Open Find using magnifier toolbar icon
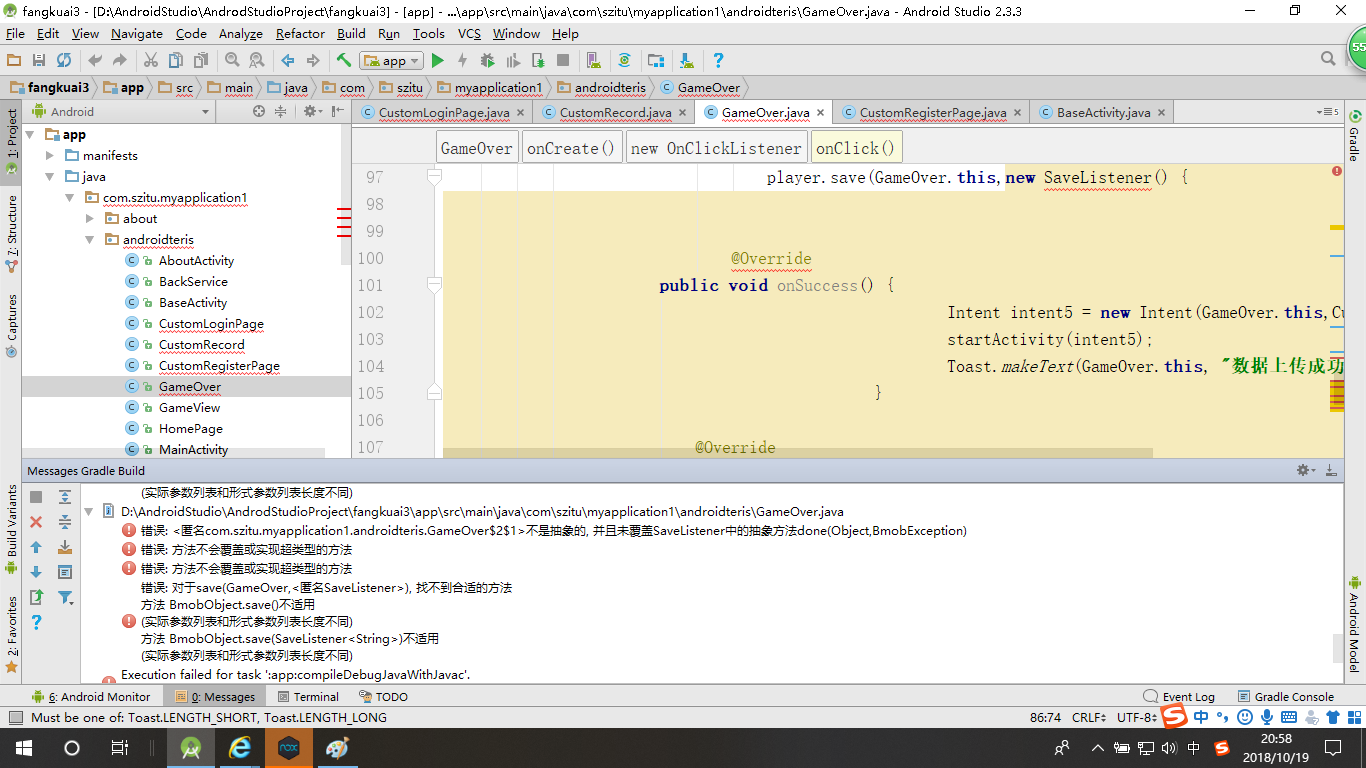 [232, 61]
